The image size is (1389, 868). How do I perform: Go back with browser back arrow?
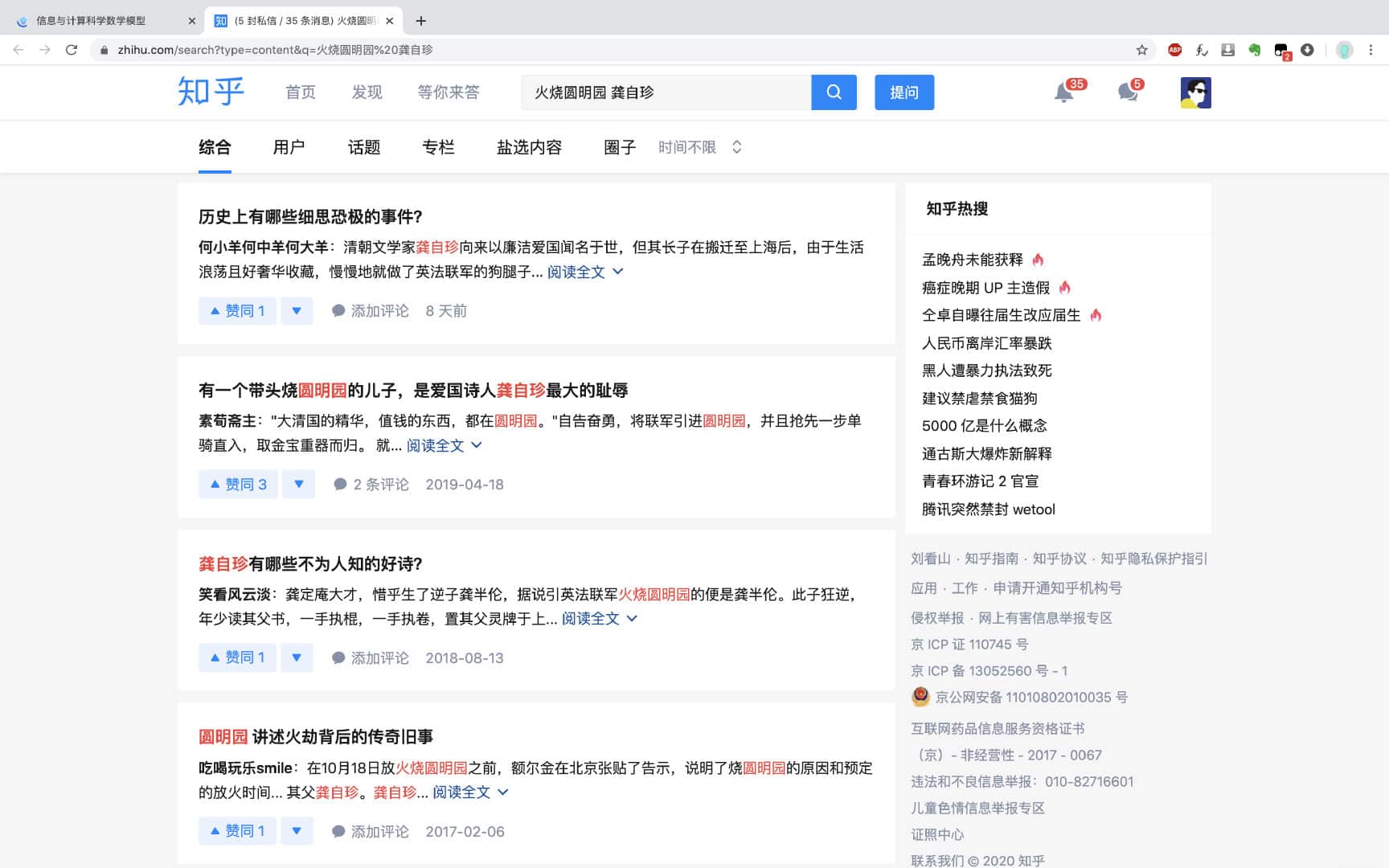[18, 50]
